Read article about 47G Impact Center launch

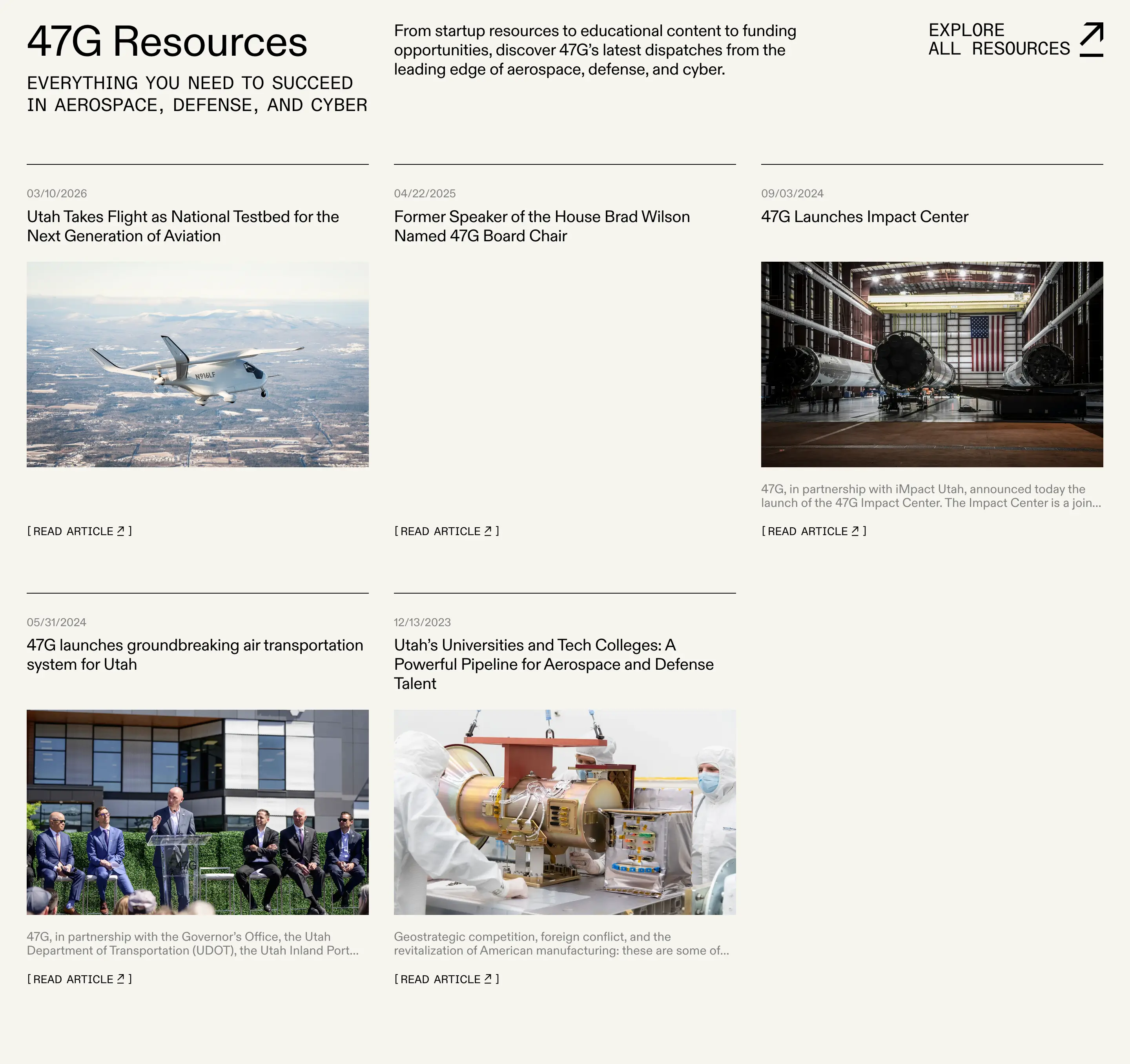[813, 531]
